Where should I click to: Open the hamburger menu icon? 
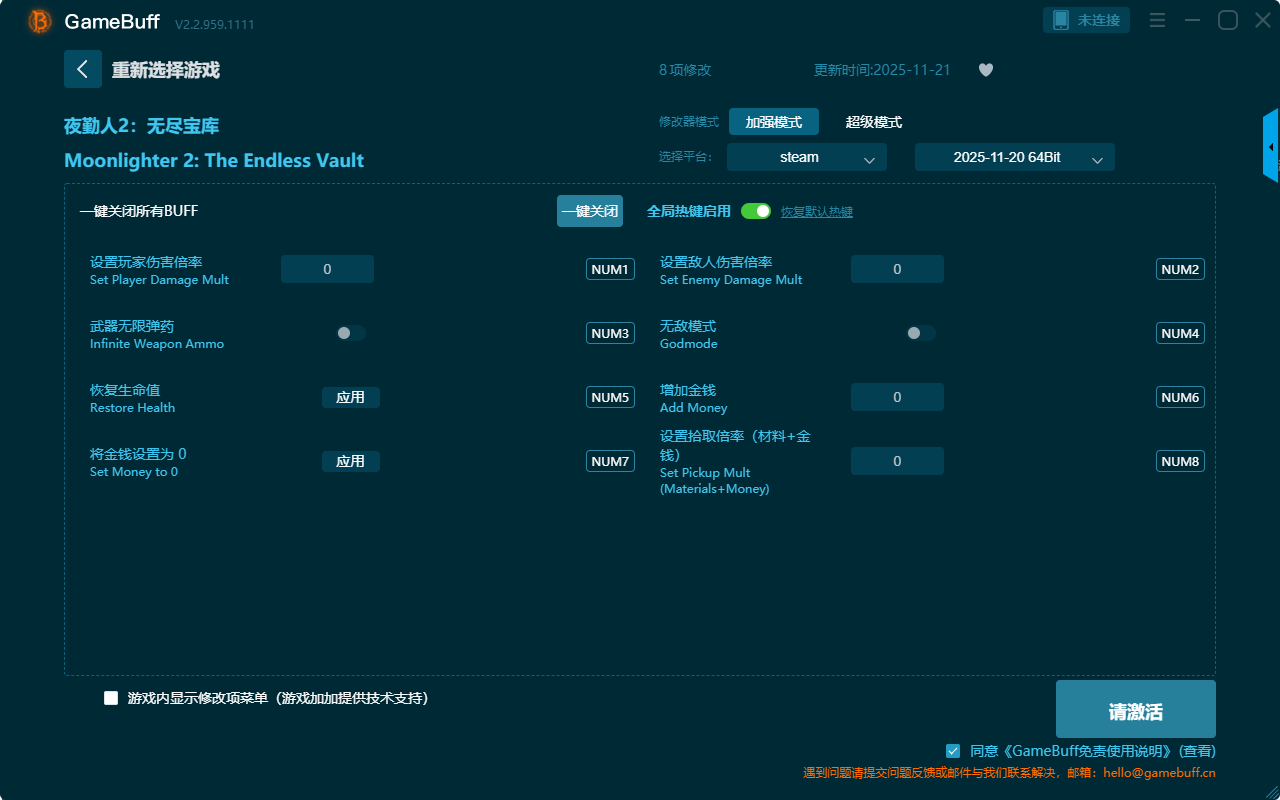point(1157,20)
